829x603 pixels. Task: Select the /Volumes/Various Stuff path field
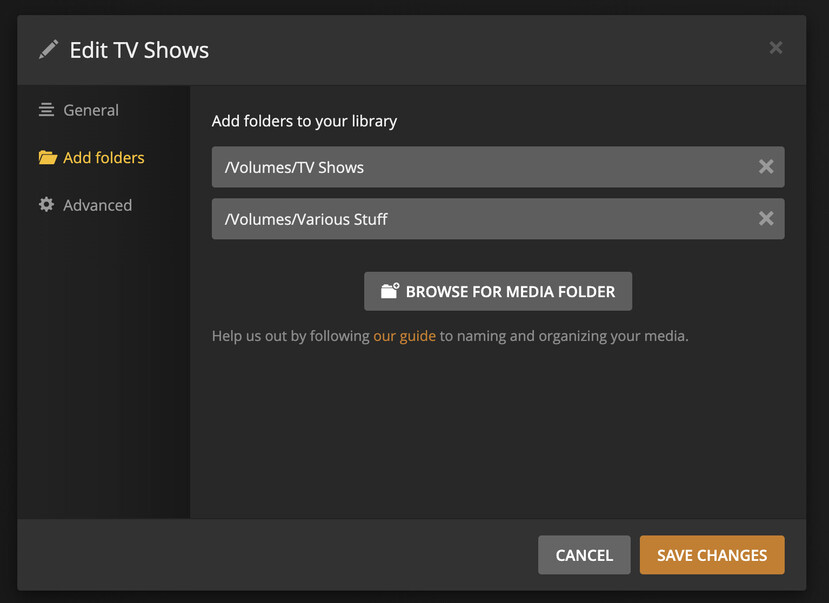(498, 219)
